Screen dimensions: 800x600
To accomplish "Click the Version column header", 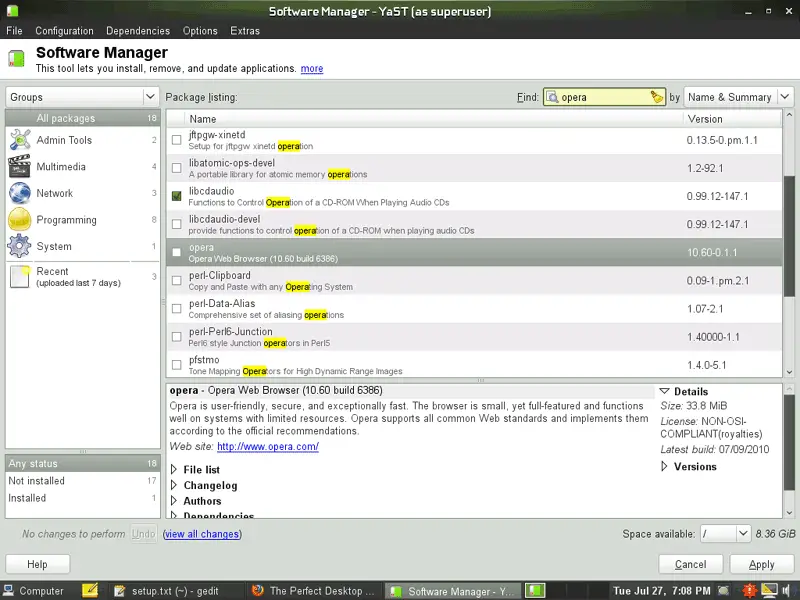I will click(732, 118).
